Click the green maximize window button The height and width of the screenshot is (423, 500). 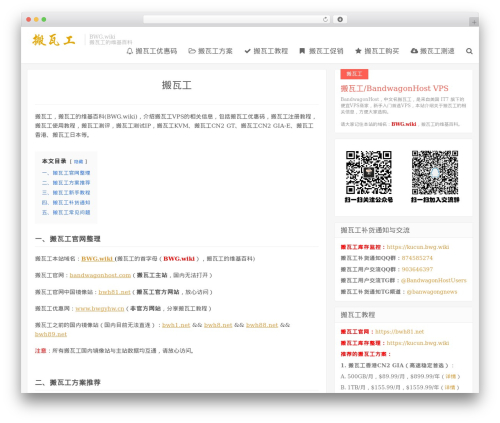point(44,19)
